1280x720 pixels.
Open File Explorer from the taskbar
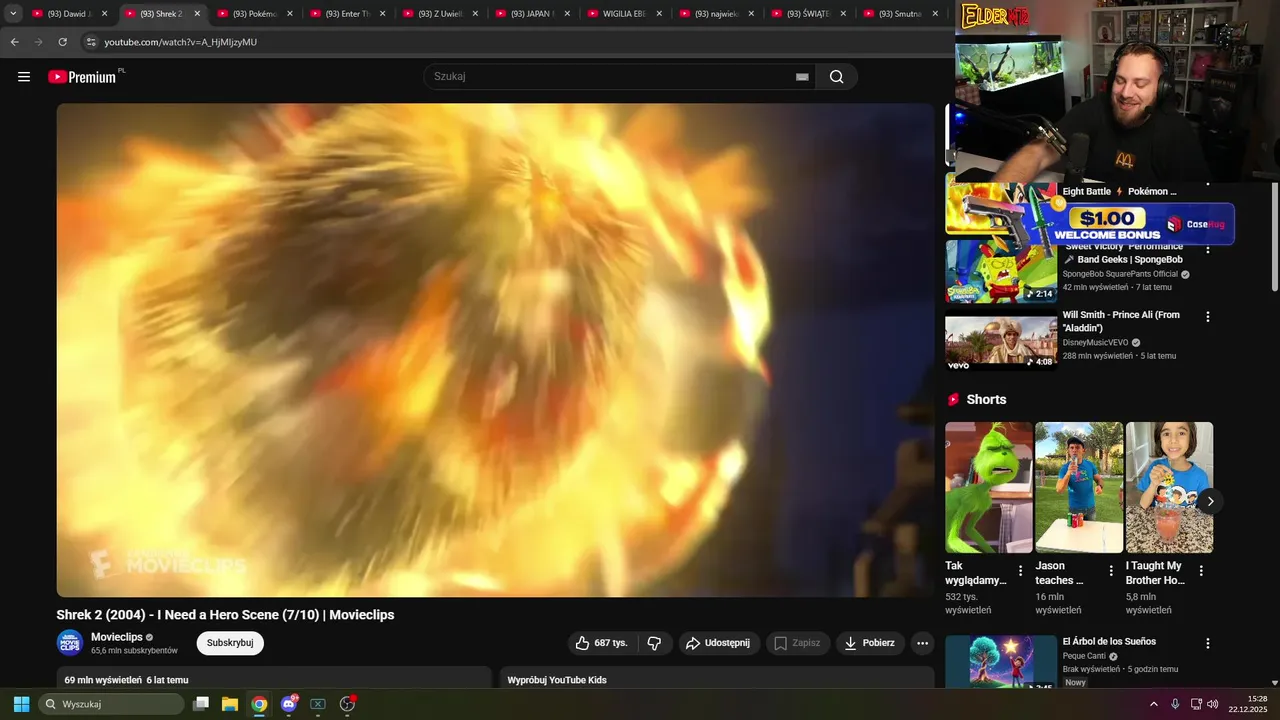coord(230,704)
